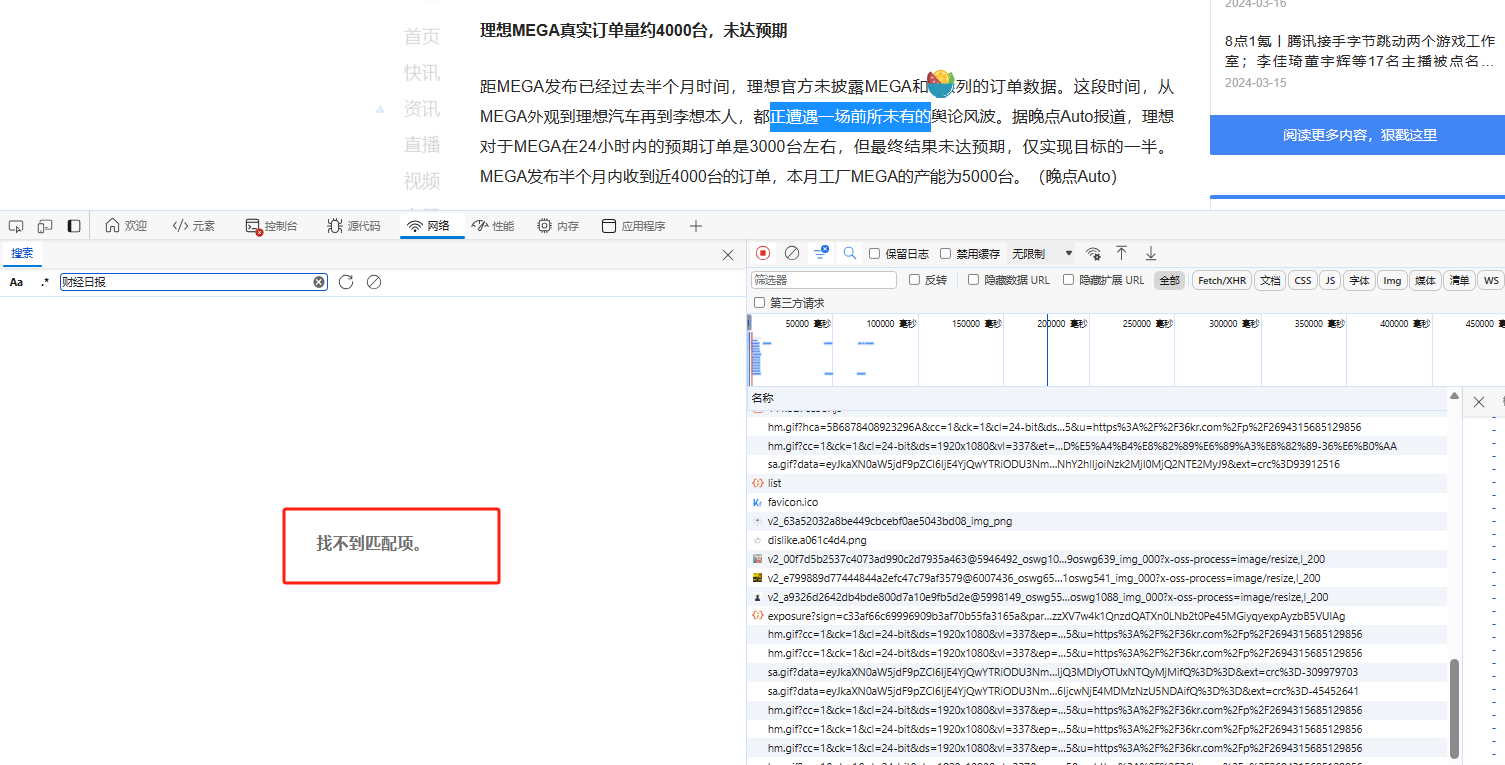
Task: Add more tools with the plus icon
Action: 696,226
